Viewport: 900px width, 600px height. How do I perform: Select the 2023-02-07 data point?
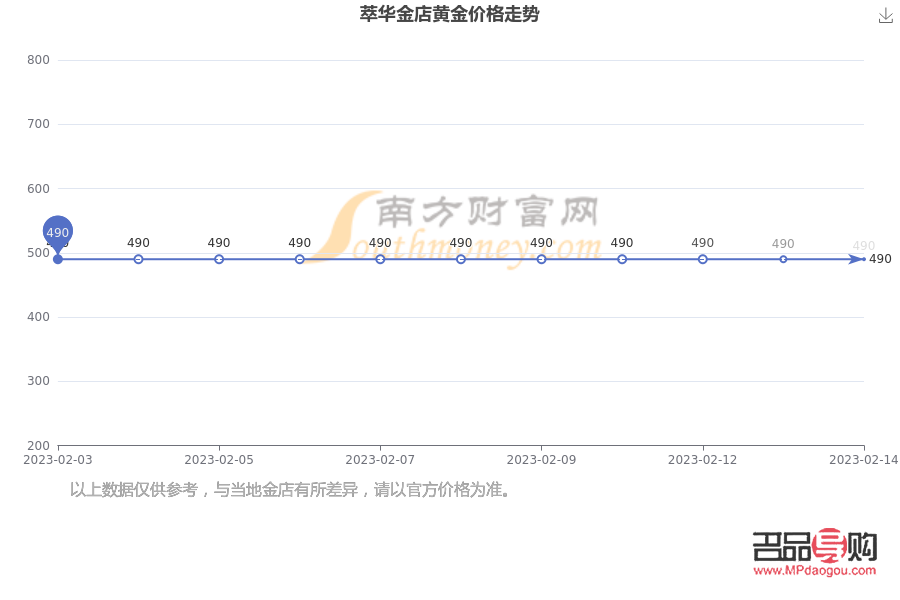[x=379, y=257]
